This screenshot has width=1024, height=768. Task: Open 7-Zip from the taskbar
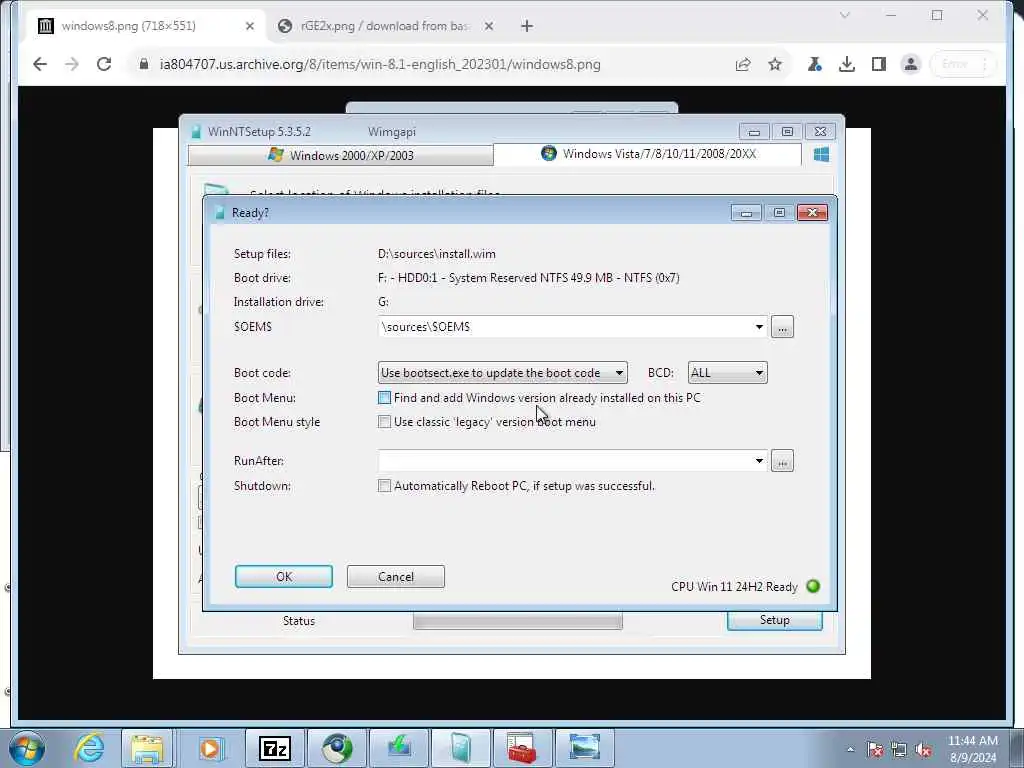pos(274,748)
